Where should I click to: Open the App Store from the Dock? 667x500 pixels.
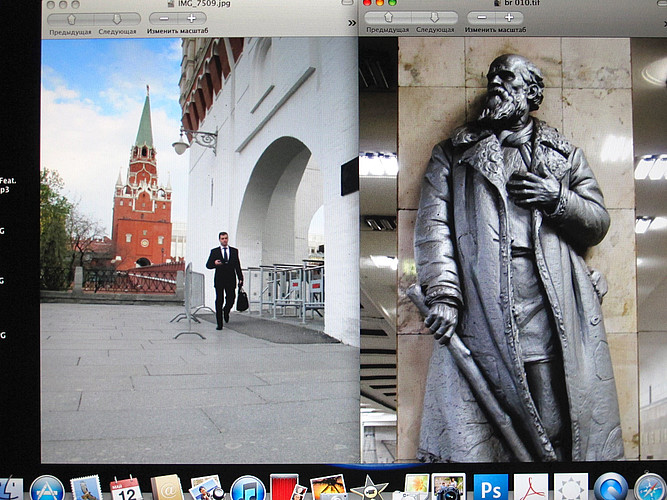47,489
